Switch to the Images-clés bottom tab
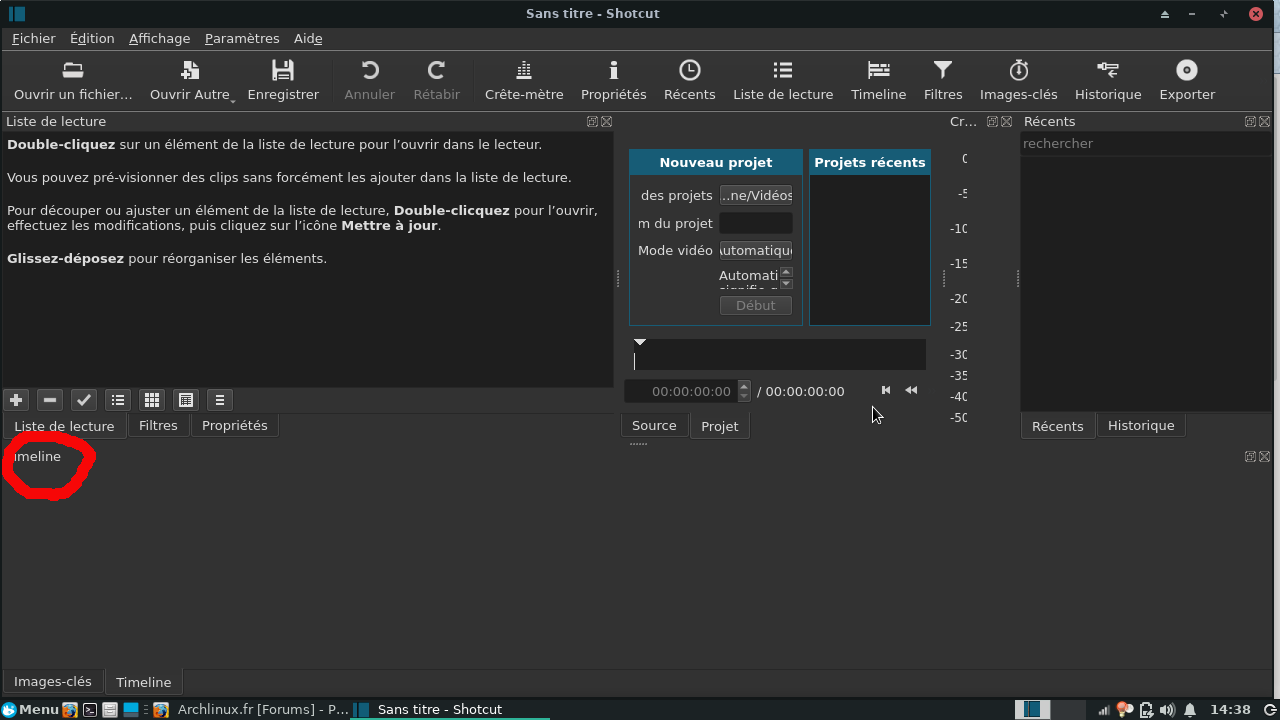1280x720 pixels. click(x=53, y=682)
